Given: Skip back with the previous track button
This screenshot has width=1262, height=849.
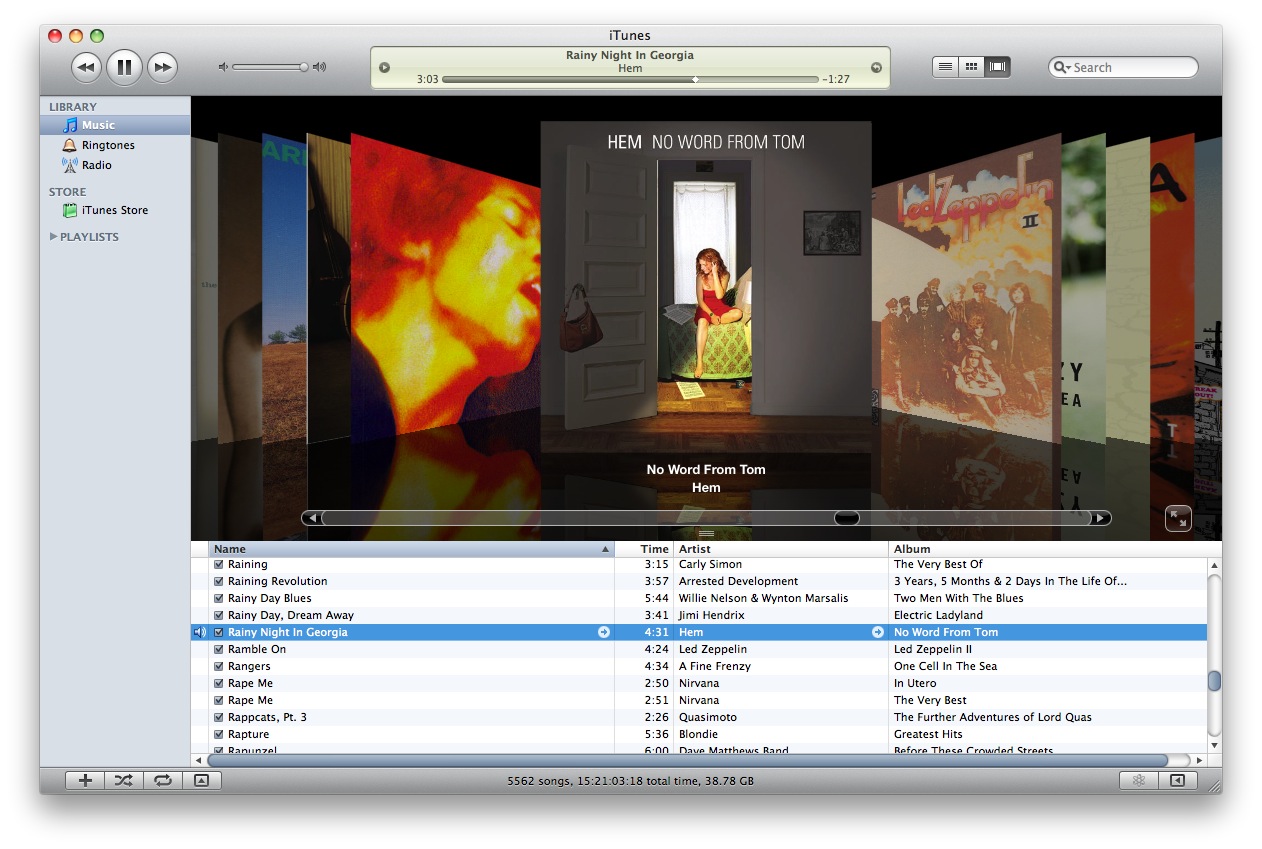Looking at the screenshot, I should pyautogui.click(x=87, y=67).
